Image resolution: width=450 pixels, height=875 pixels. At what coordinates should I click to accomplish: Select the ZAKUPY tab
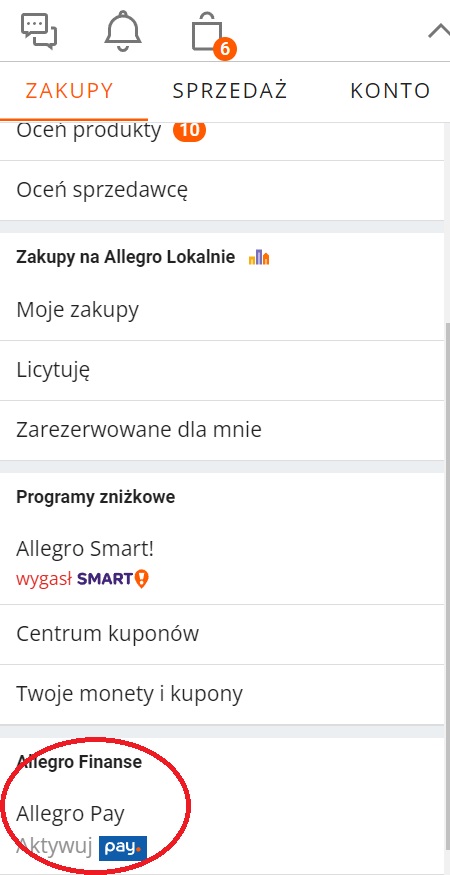70,90
